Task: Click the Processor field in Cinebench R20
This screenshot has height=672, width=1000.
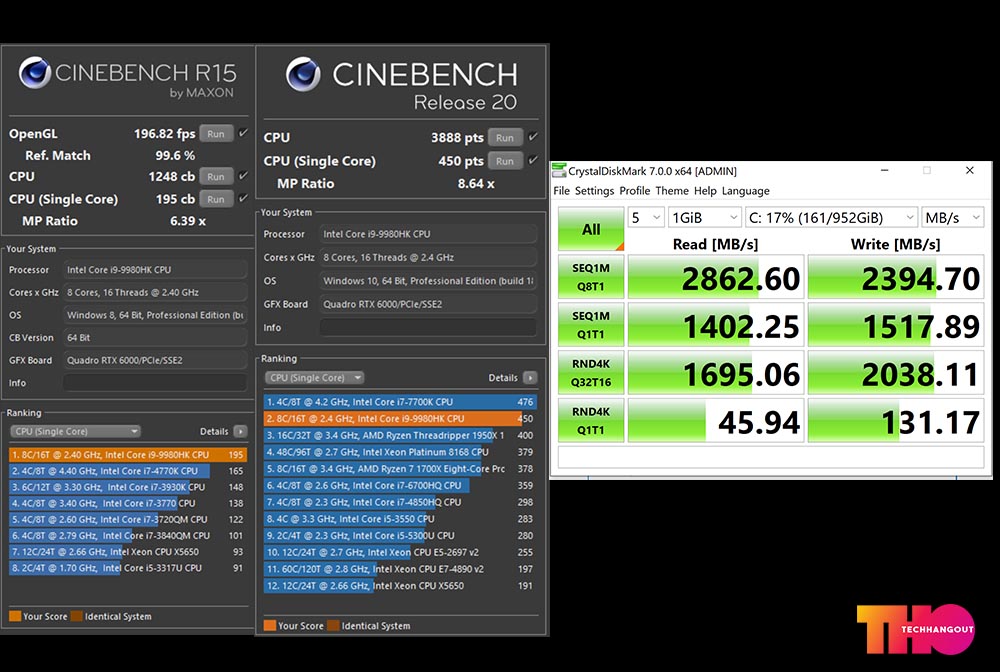Action: [428, 234]
